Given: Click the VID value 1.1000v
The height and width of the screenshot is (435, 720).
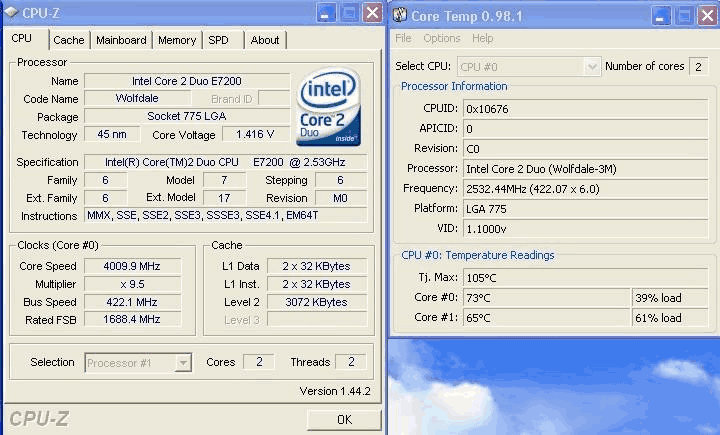Looking at the screenshot, I should [x=585, y=229].
